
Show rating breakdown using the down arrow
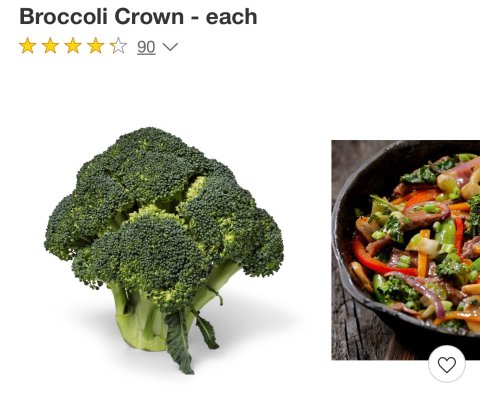[x=170, y=47]
